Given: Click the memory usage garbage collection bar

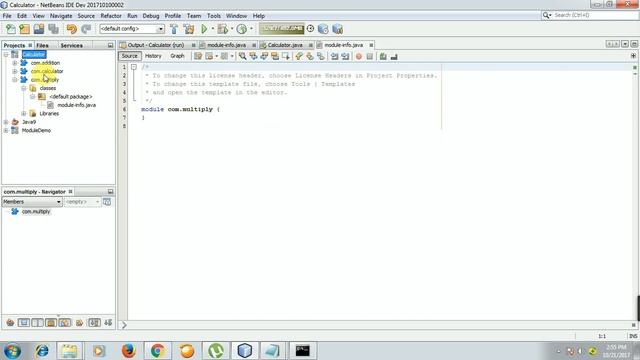Looking at the screenshot, I should 282,29.
